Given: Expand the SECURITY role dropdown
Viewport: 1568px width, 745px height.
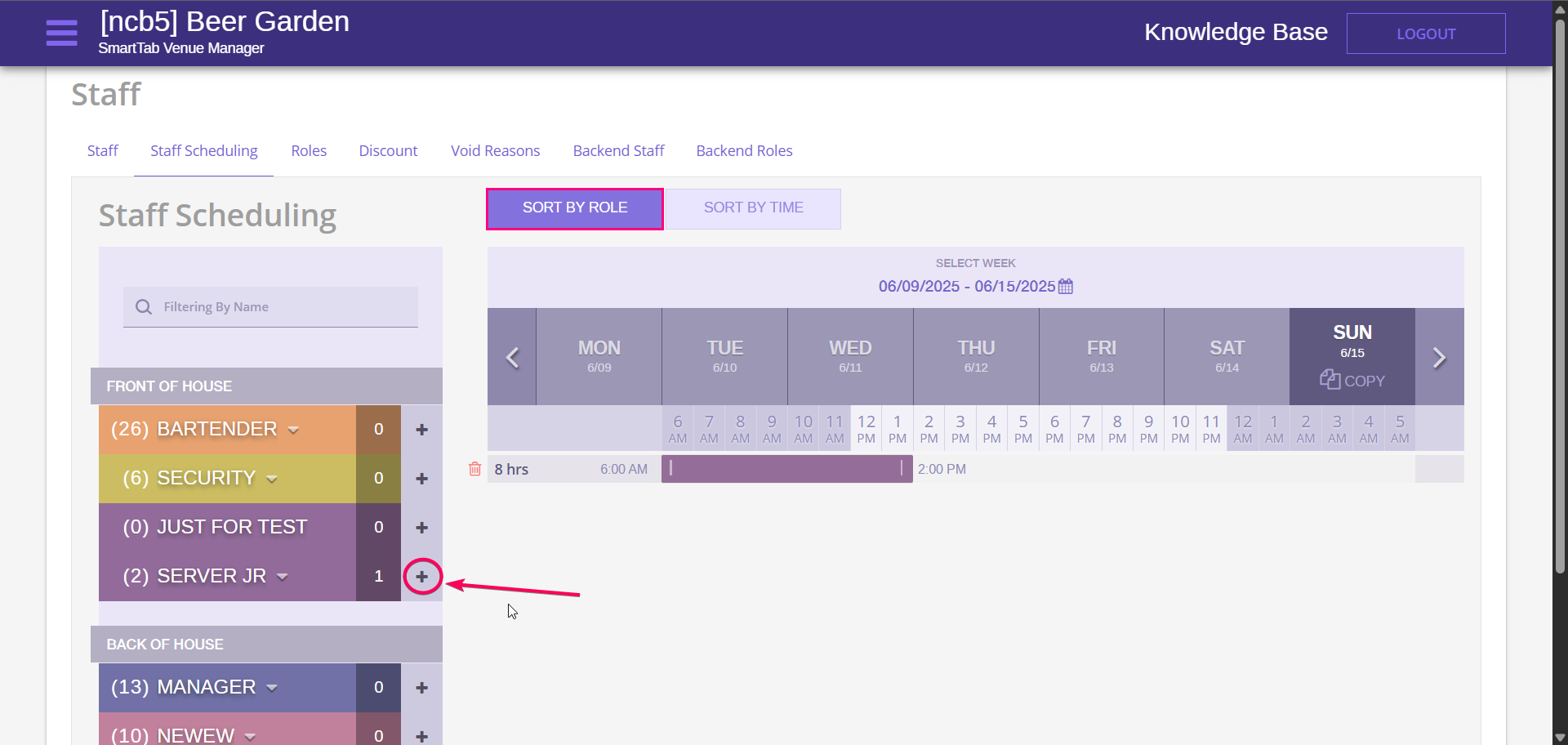Looking at the screenshot, I should tap(272, 479).
